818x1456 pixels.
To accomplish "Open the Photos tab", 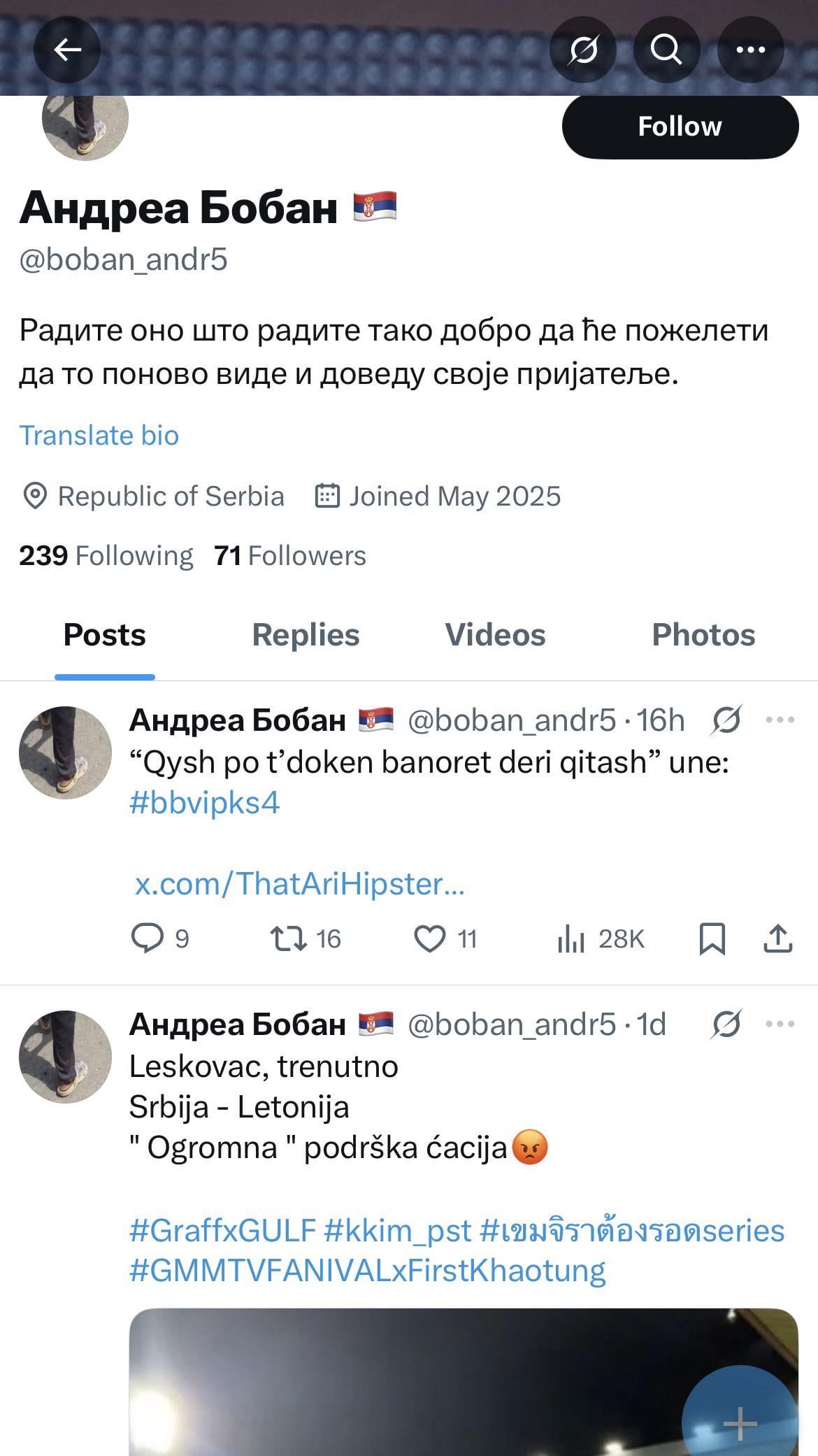I will tap(703, 635).
